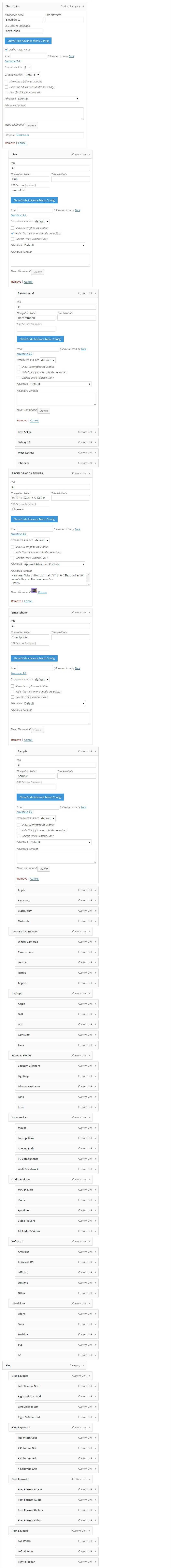Focus the mega-shop CSS Classes field

(x=24, y=30)
